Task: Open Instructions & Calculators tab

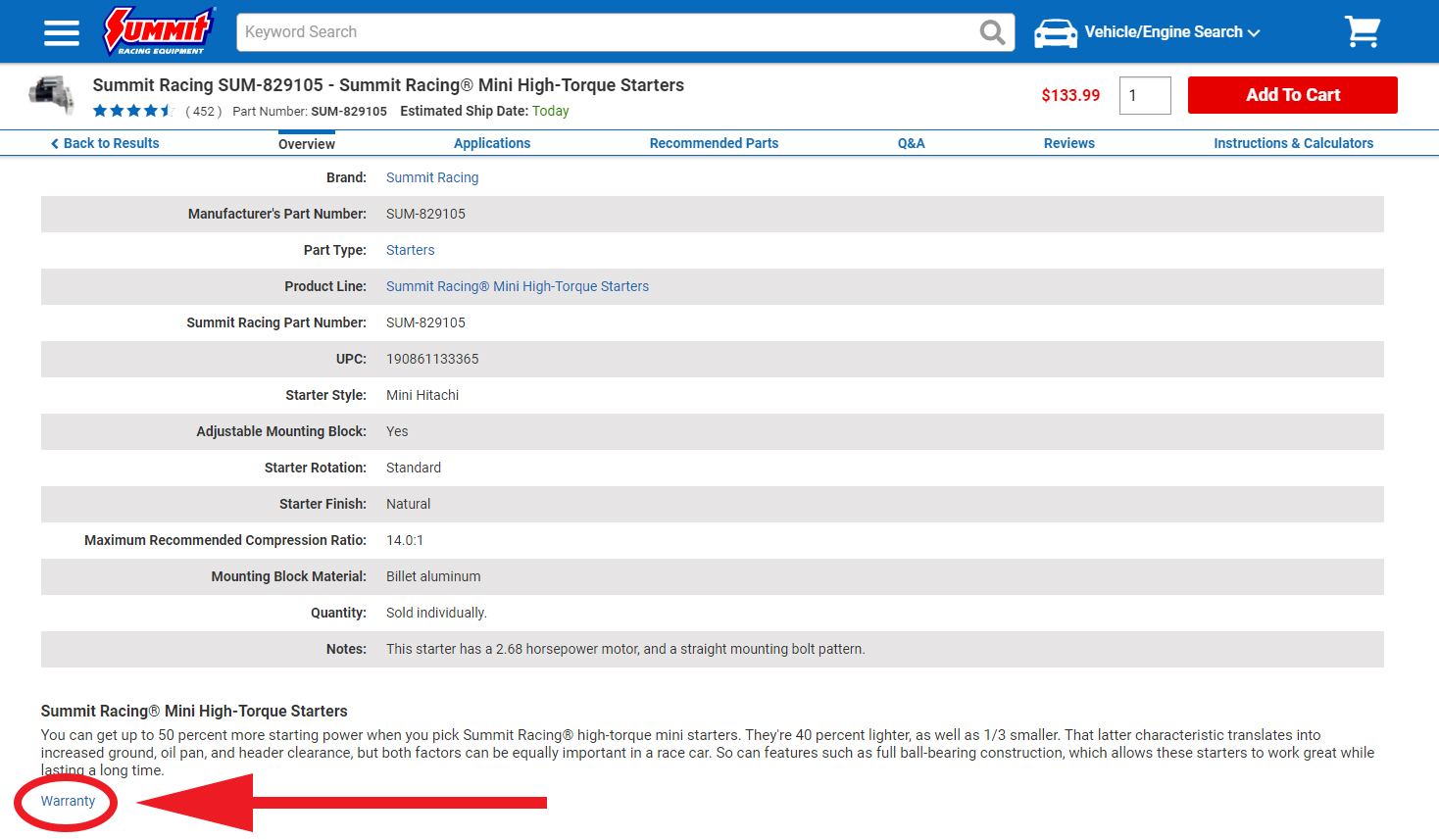Action: [1294, 143]
